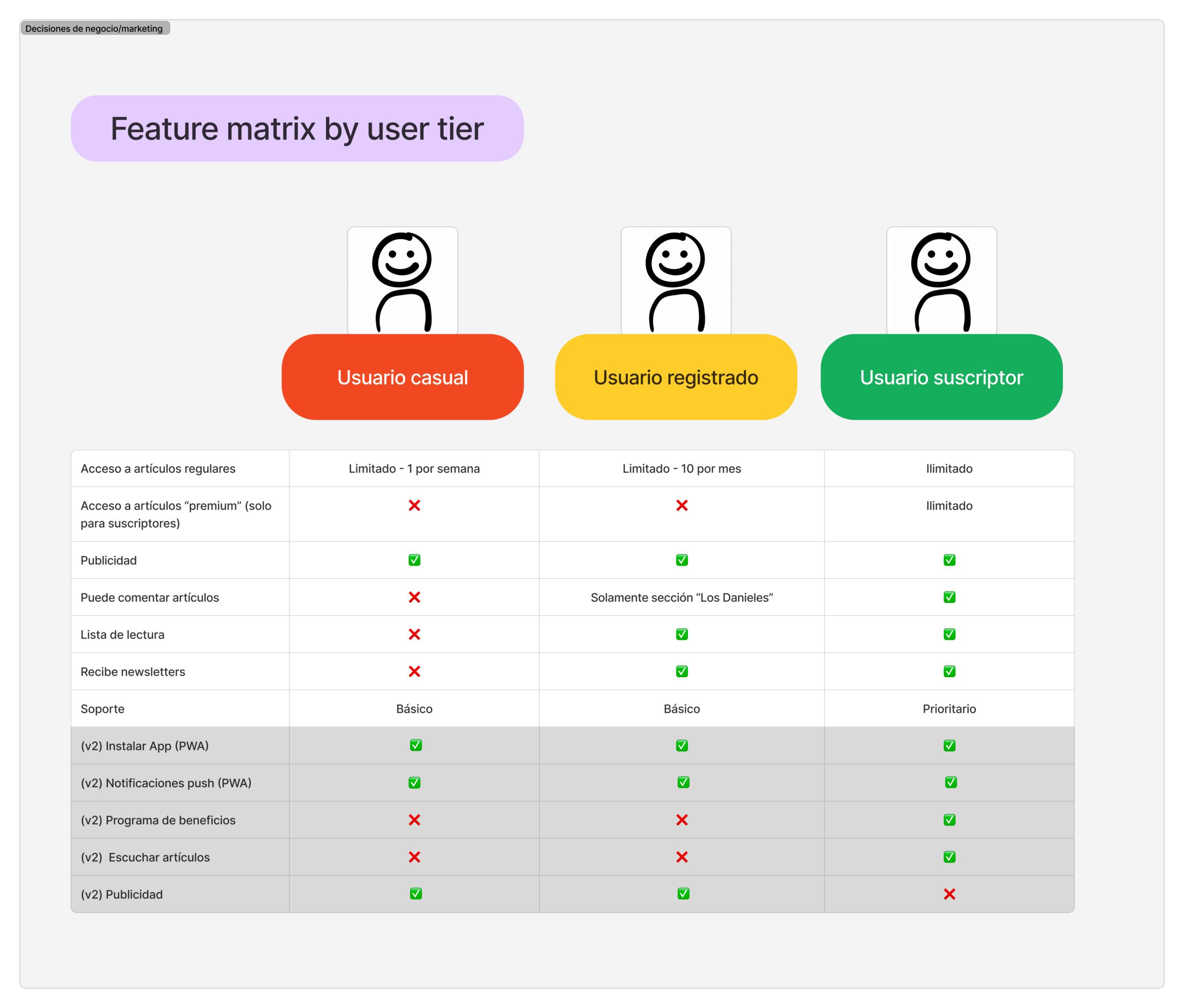
Task: Click red X for casual Escuchar artículos
Action: (414, 857)
